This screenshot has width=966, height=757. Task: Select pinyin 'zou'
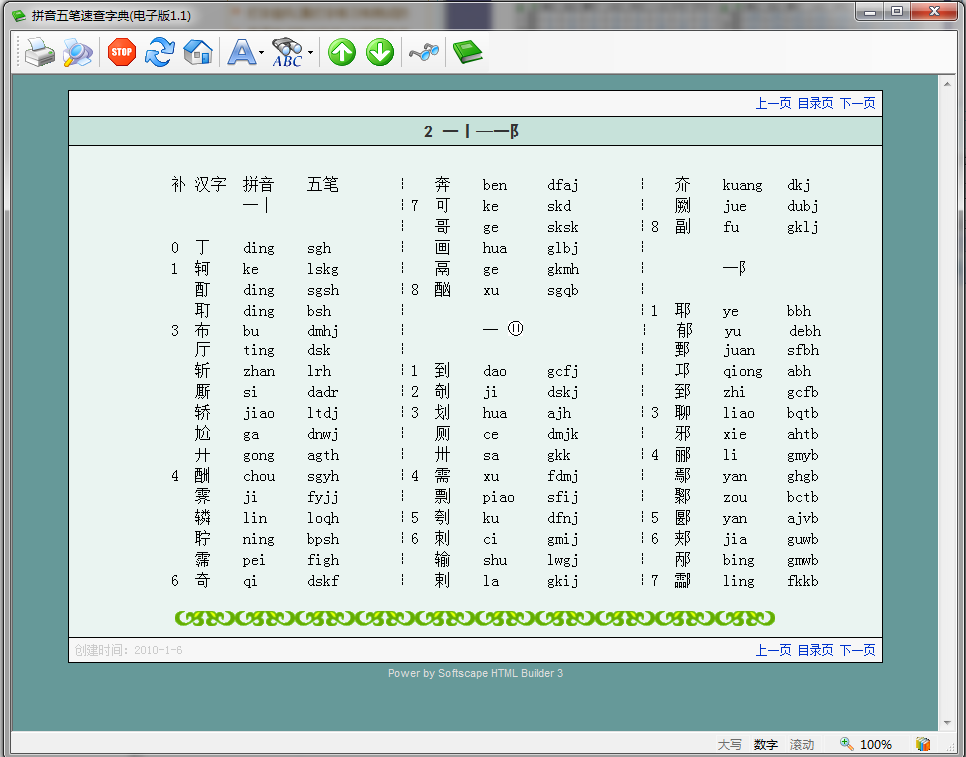coord(735,498)
